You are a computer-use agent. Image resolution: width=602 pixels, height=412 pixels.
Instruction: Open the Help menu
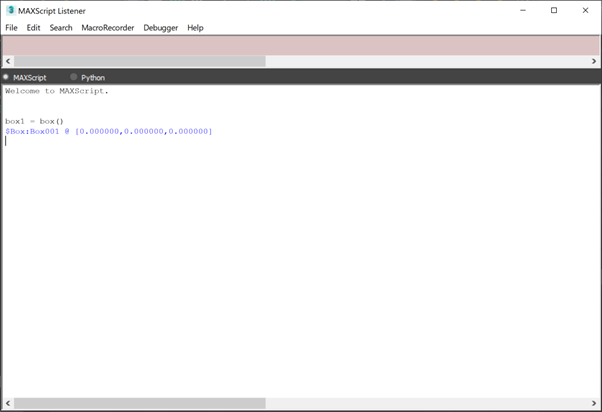pyautogui.click(x=195, y=28)
